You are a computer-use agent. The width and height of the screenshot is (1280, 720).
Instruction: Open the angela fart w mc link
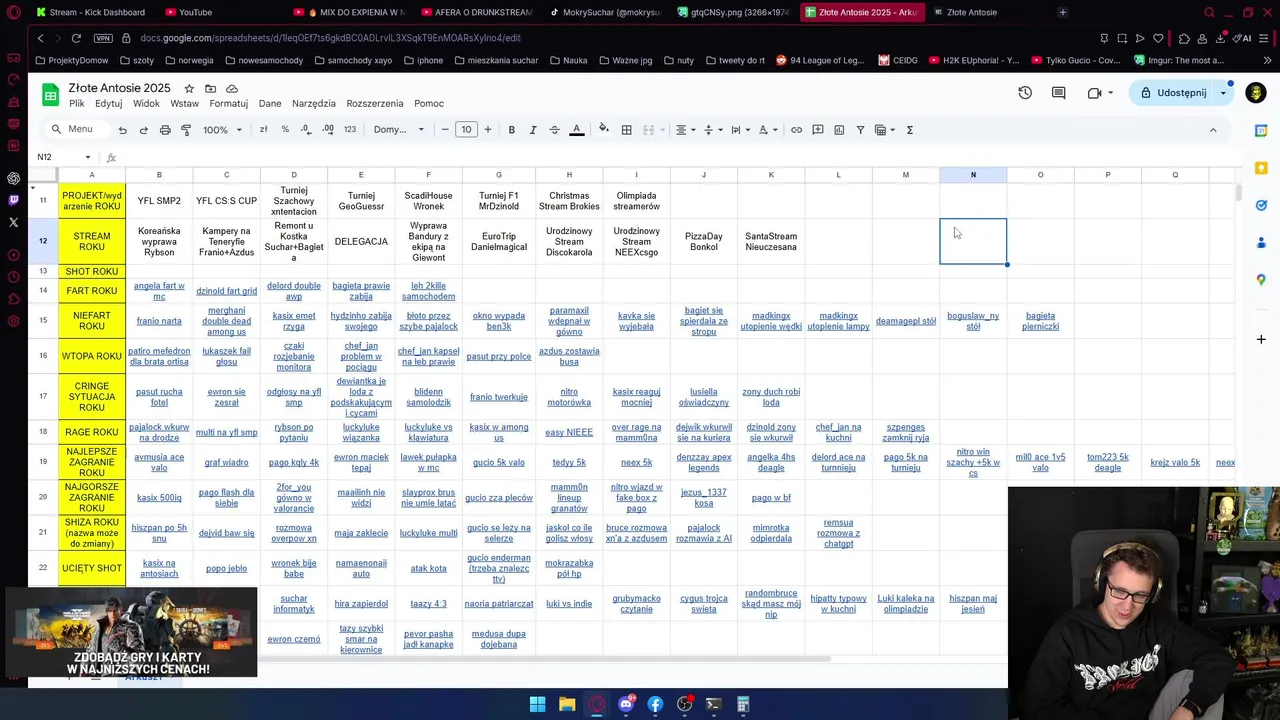[159, 291]
